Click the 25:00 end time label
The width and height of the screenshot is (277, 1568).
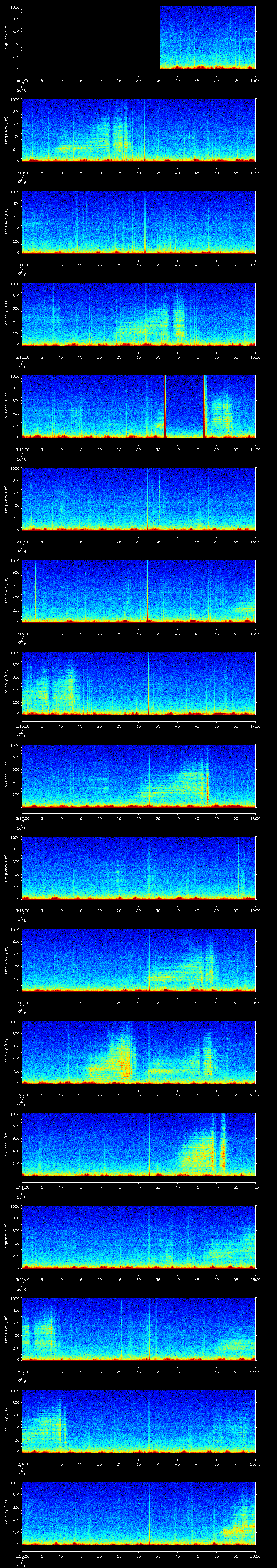click(255, 1464)
